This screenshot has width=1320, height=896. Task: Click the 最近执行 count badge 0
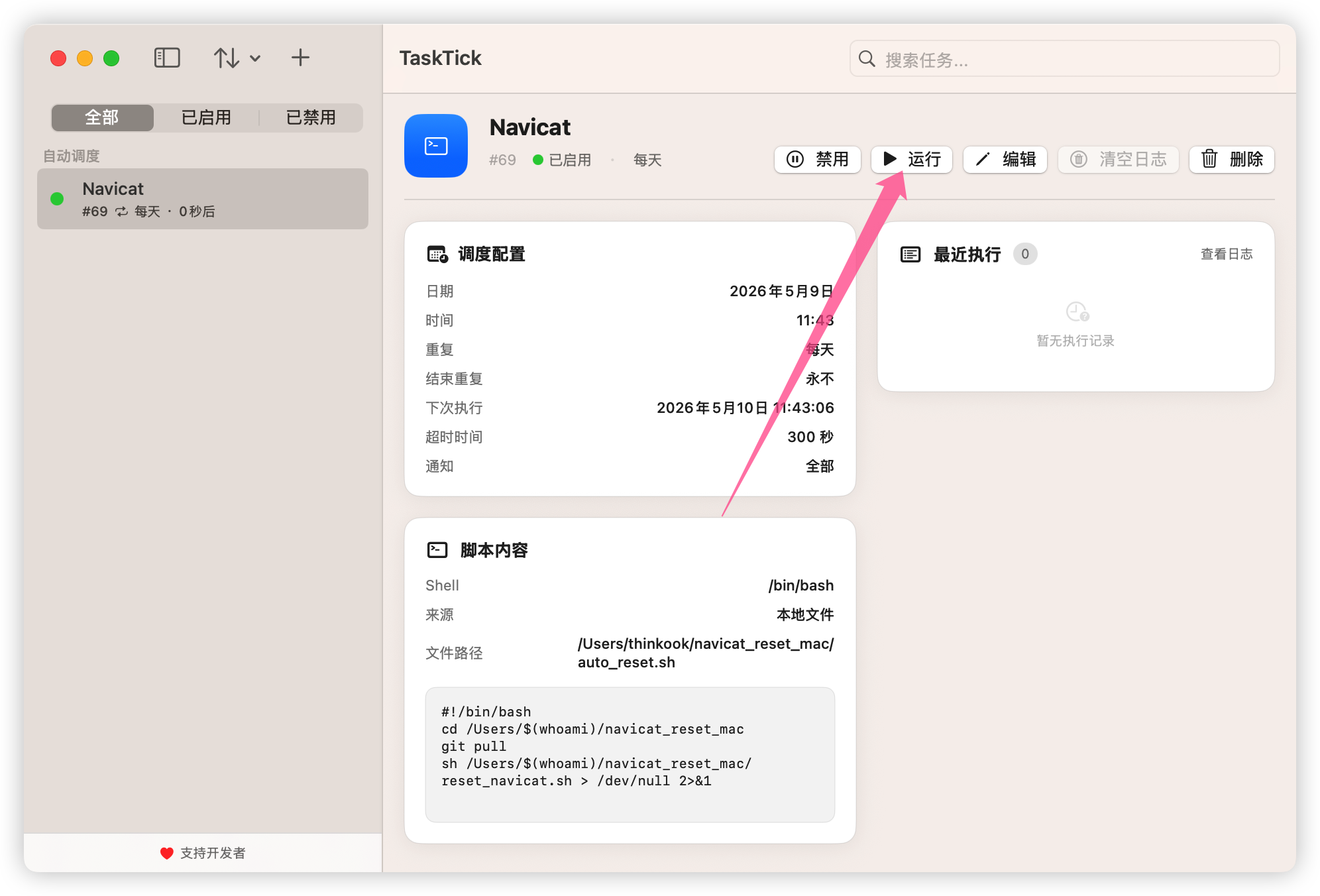point(1025,254)
